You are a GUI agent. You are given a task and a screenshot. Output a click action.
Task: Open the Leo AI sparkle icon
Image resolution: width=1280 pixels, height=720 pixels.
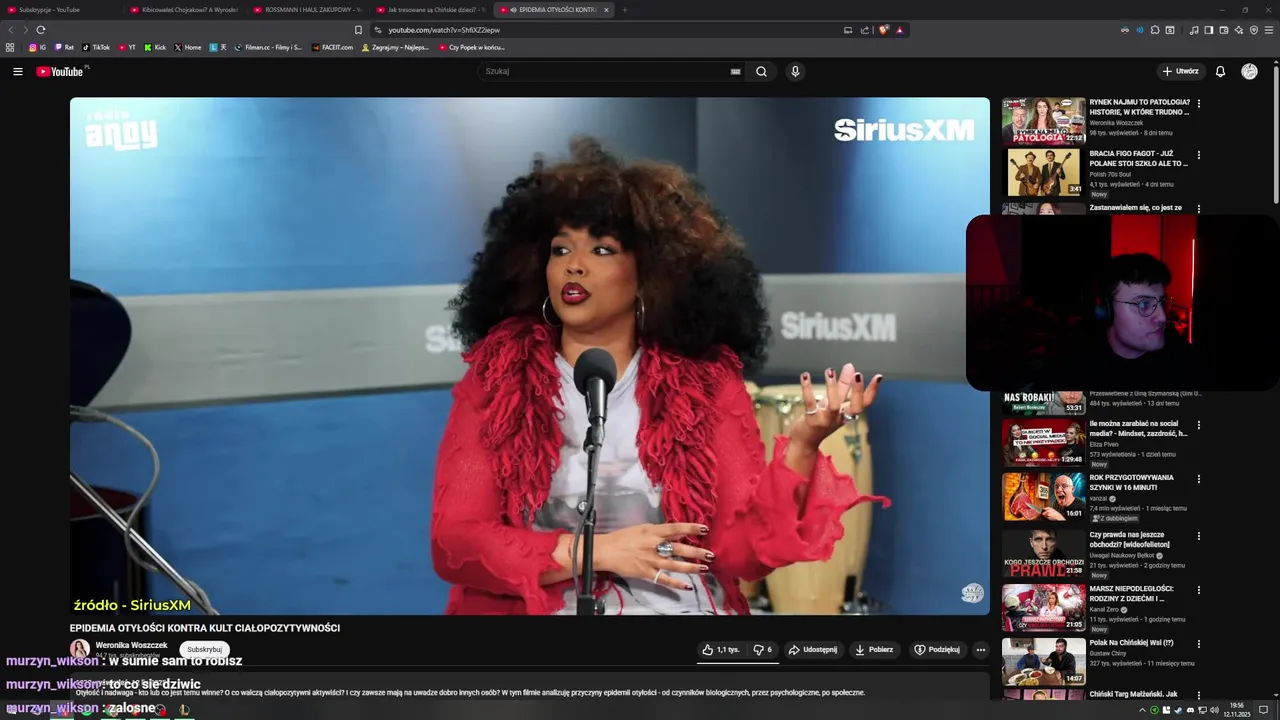click(x=1239, y=30)
